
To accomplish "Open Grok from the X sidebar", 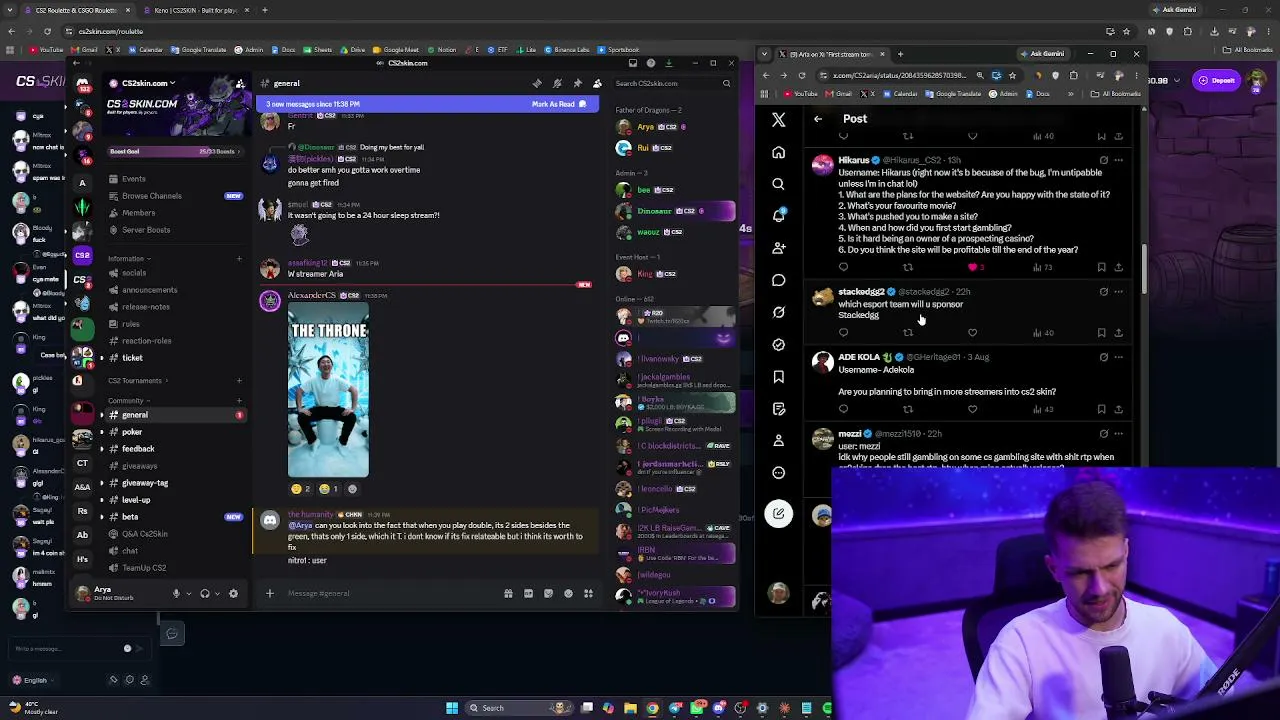I will [778, 312].
